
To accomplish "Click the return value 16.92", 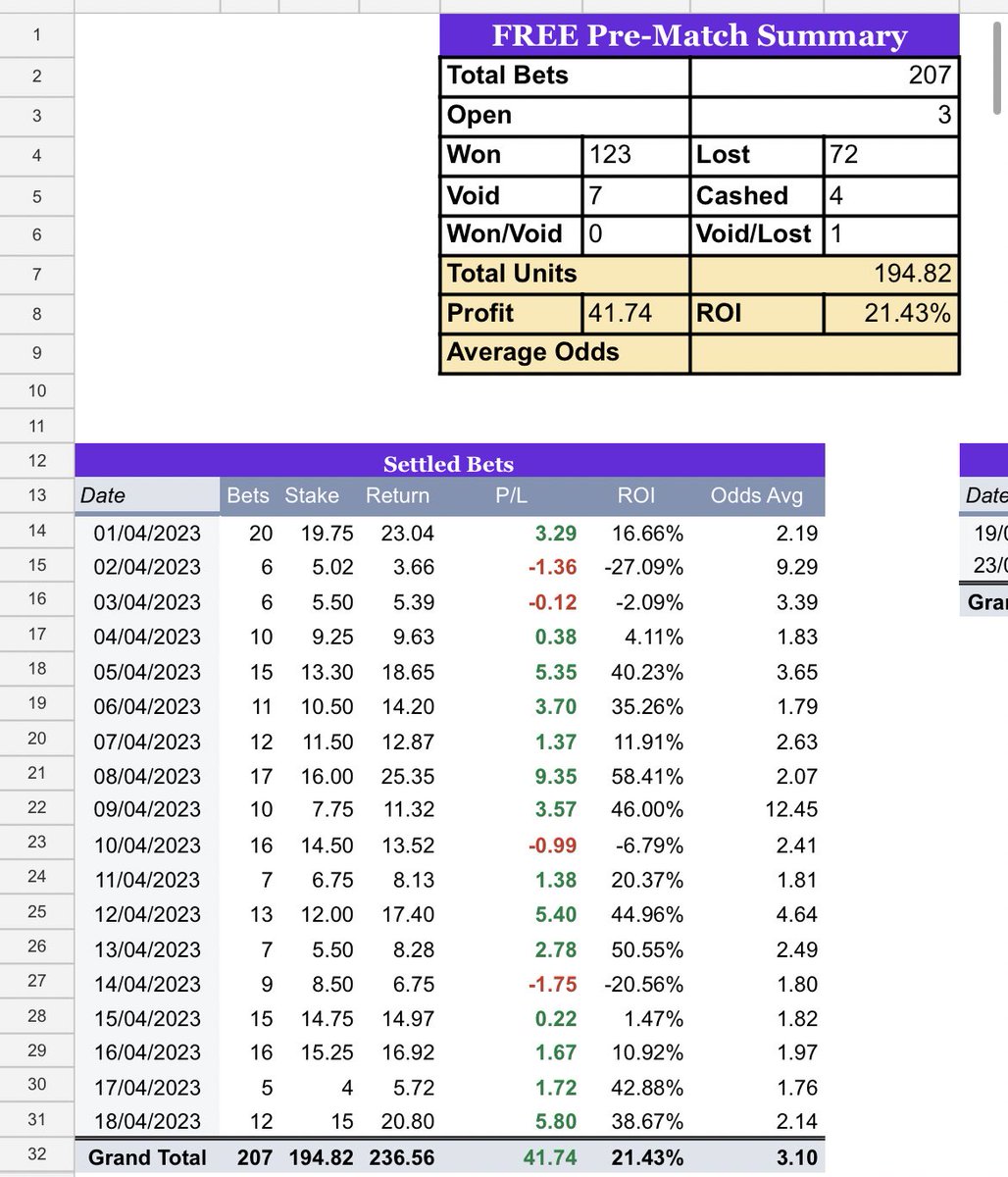I will (x=408, y=1052).
